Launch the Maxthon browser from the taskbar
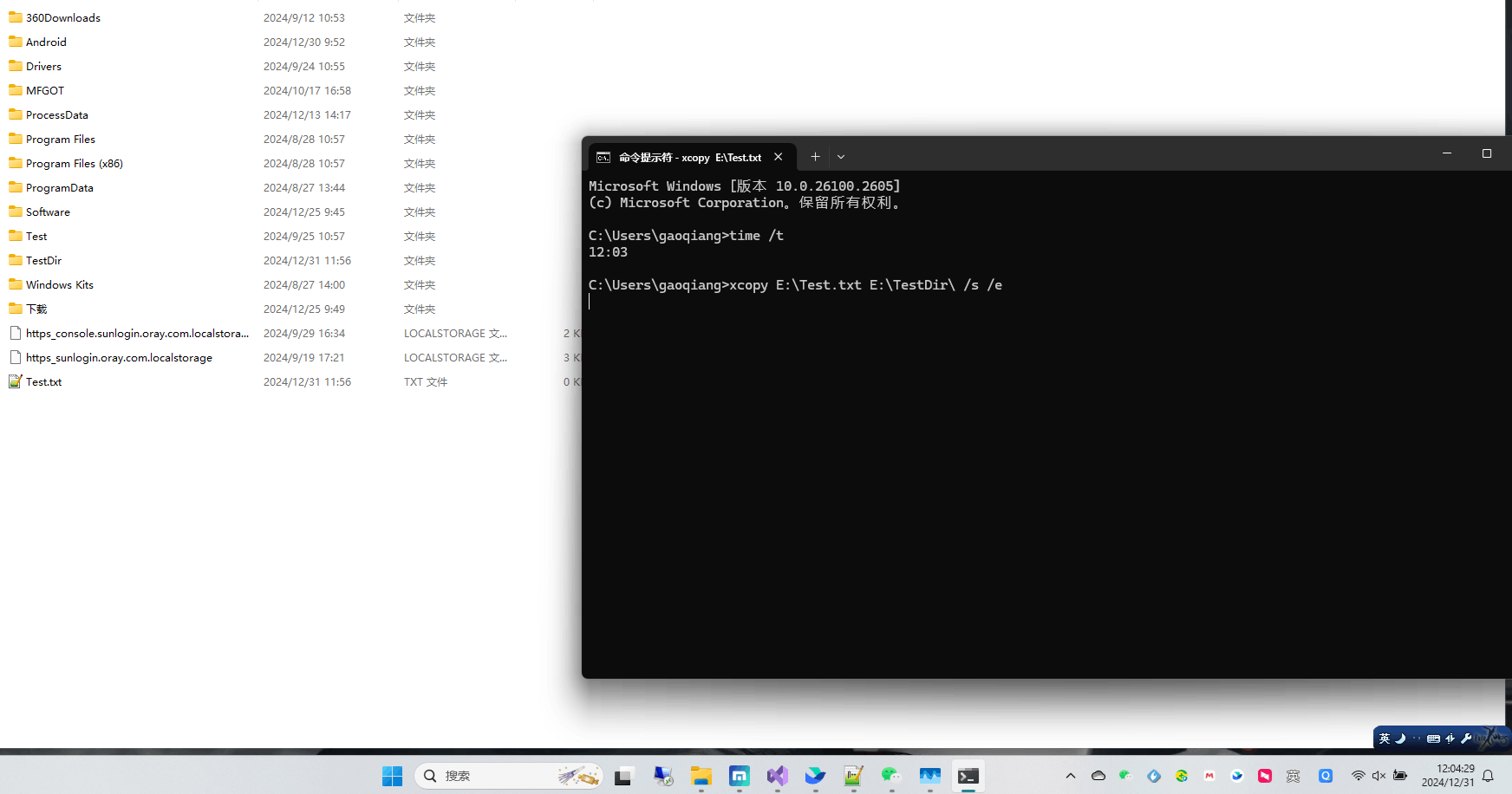 click(739, 776)
